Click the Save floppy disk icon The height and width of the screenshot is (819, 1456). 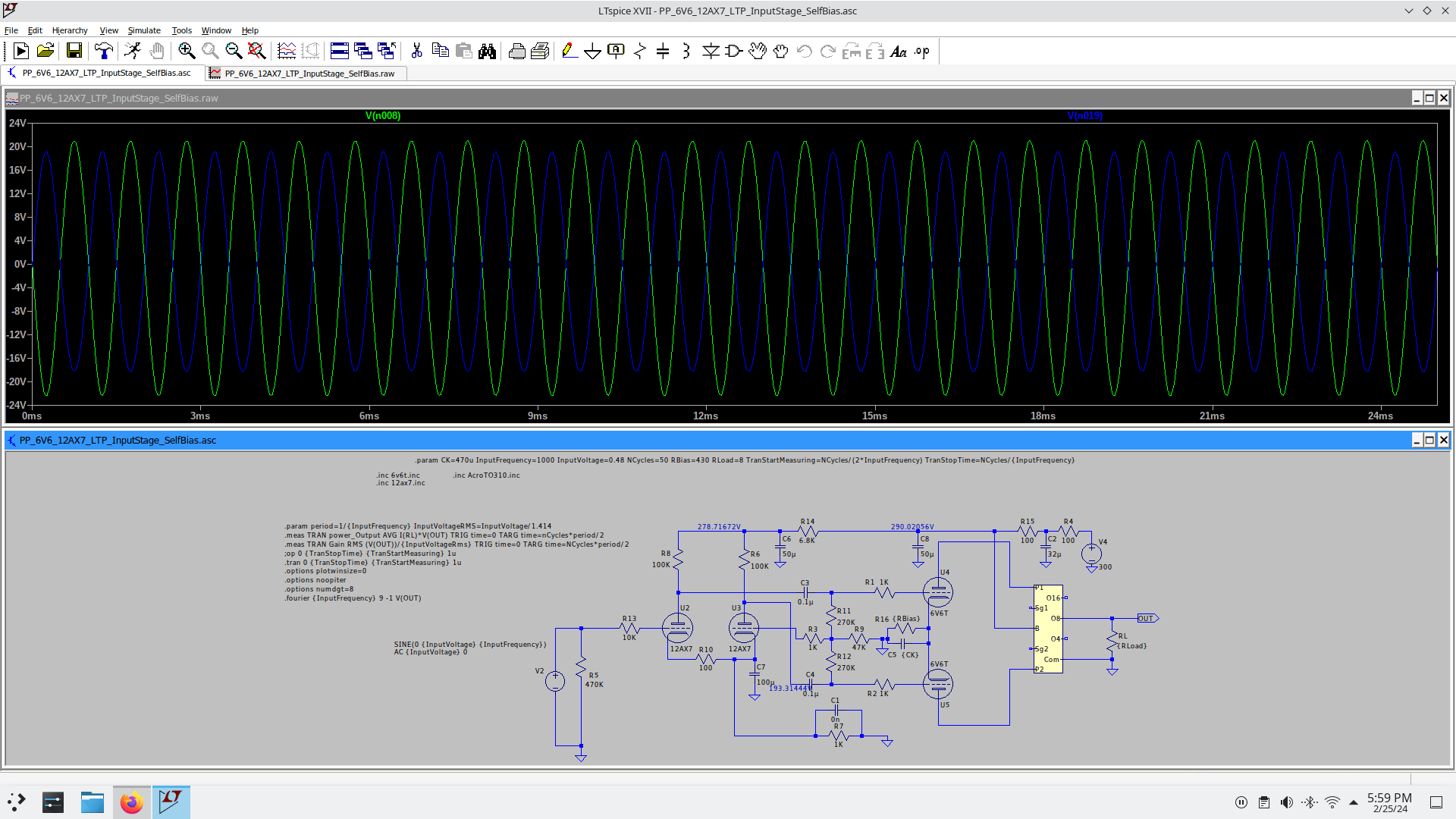(x=74, y=51)
